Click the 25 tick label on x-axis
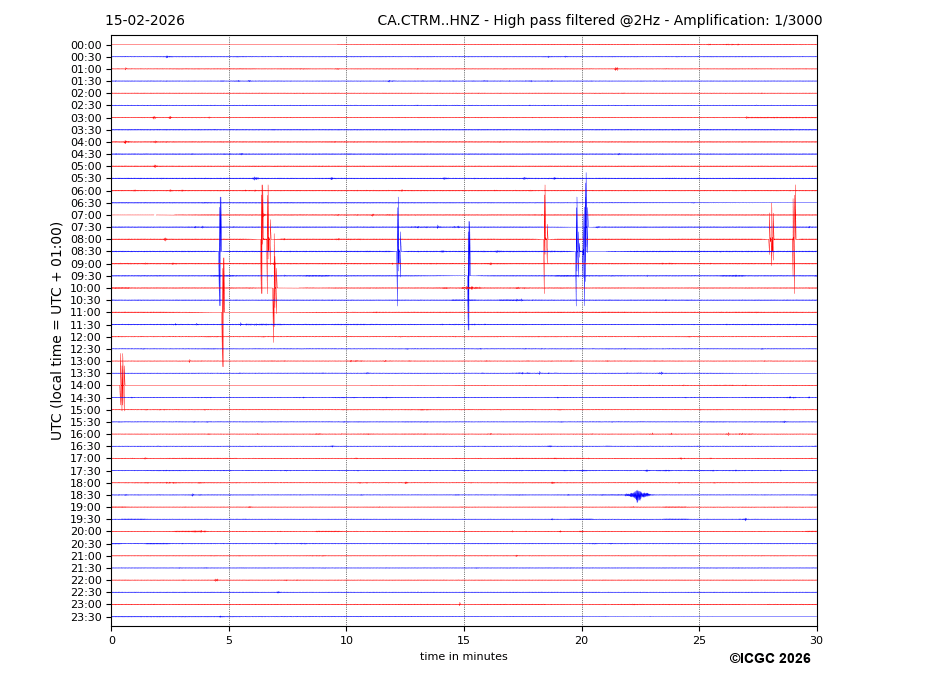 pyautogui.click(x=699, y=640)
